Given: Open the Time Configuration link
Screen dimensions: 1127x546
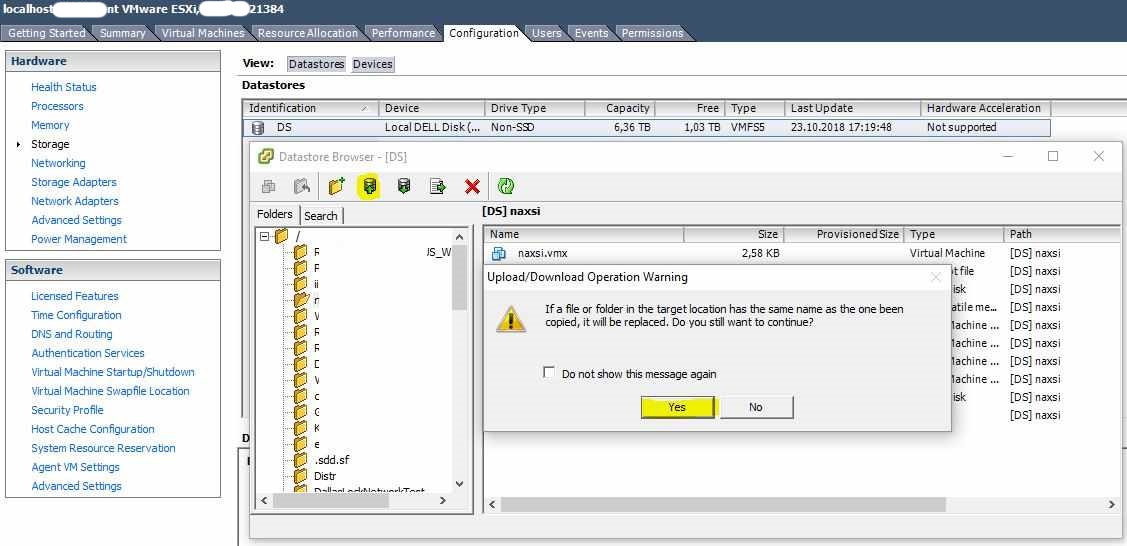Looking at the screenshot, I should point(76,315).
